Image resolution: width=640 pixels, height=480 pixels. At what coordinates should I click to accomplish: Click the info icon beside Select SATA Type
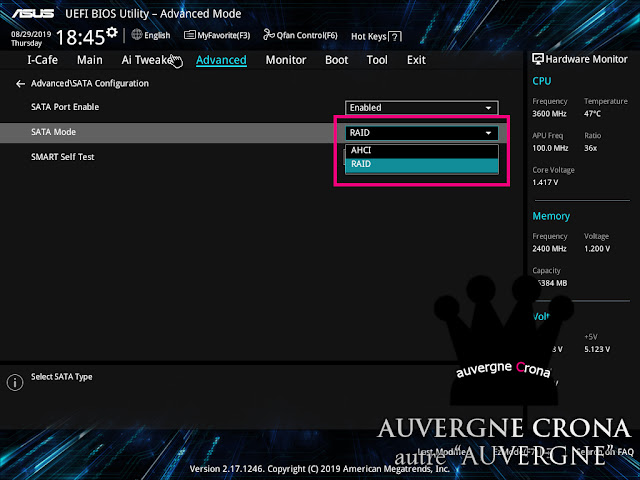click(x=15, y=382)
